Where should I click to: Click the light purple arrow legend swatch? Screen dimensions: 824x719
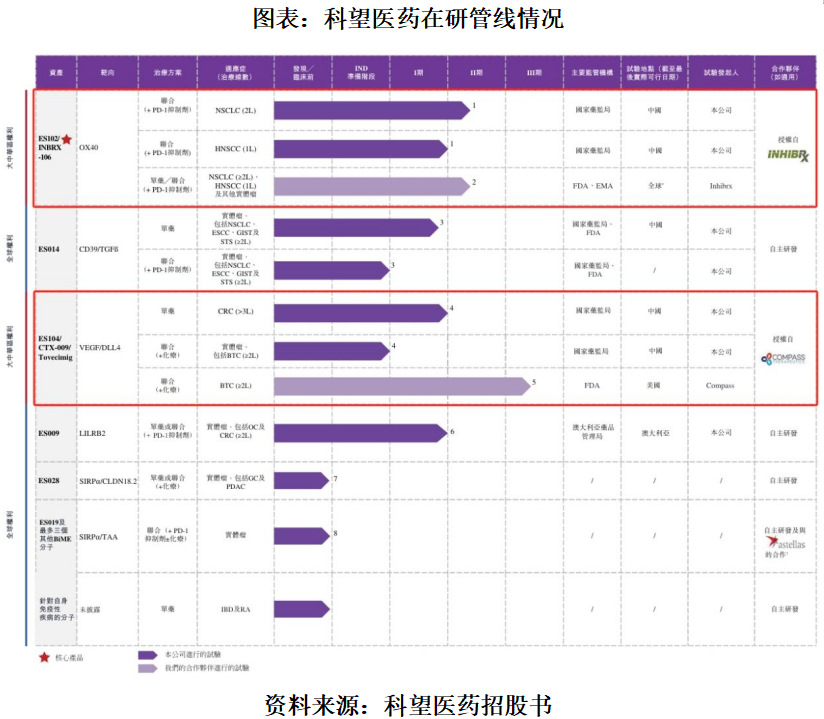click(148, 668)
